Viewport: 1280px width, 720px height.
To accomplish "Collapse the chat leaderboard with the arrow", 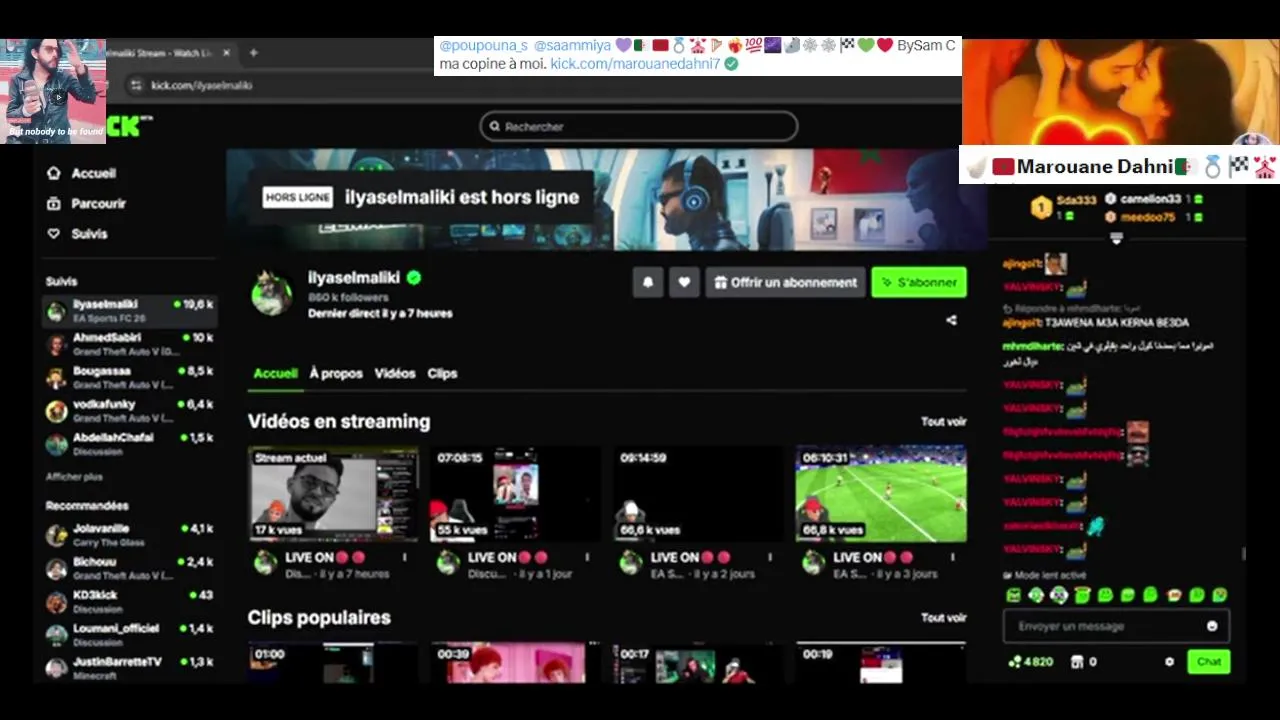I will pyautogui.click(x=1116, y=238).
